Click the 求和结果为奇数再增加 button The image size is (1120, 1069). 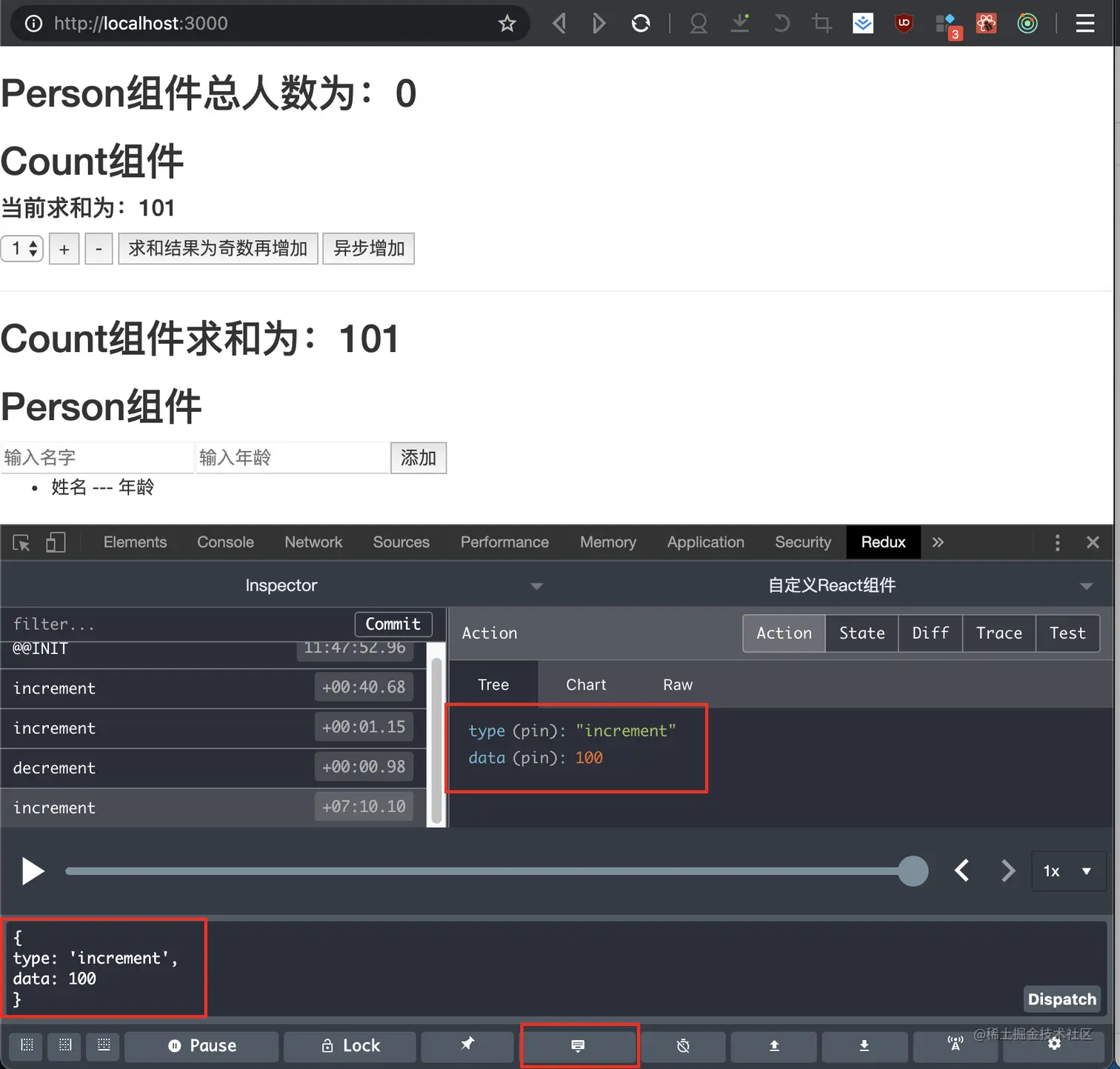[x=218, y=248]
